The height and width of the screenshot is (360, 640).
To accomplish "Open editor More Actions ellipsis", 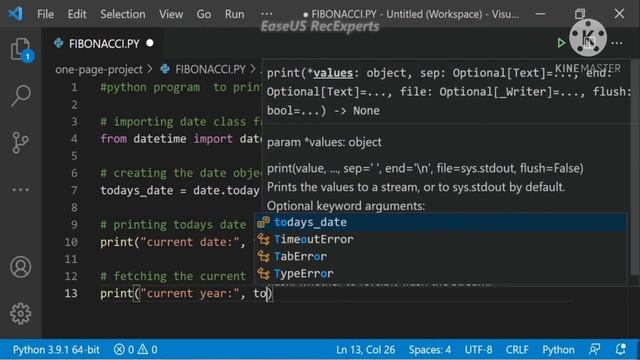I will (x=617, y=43).
